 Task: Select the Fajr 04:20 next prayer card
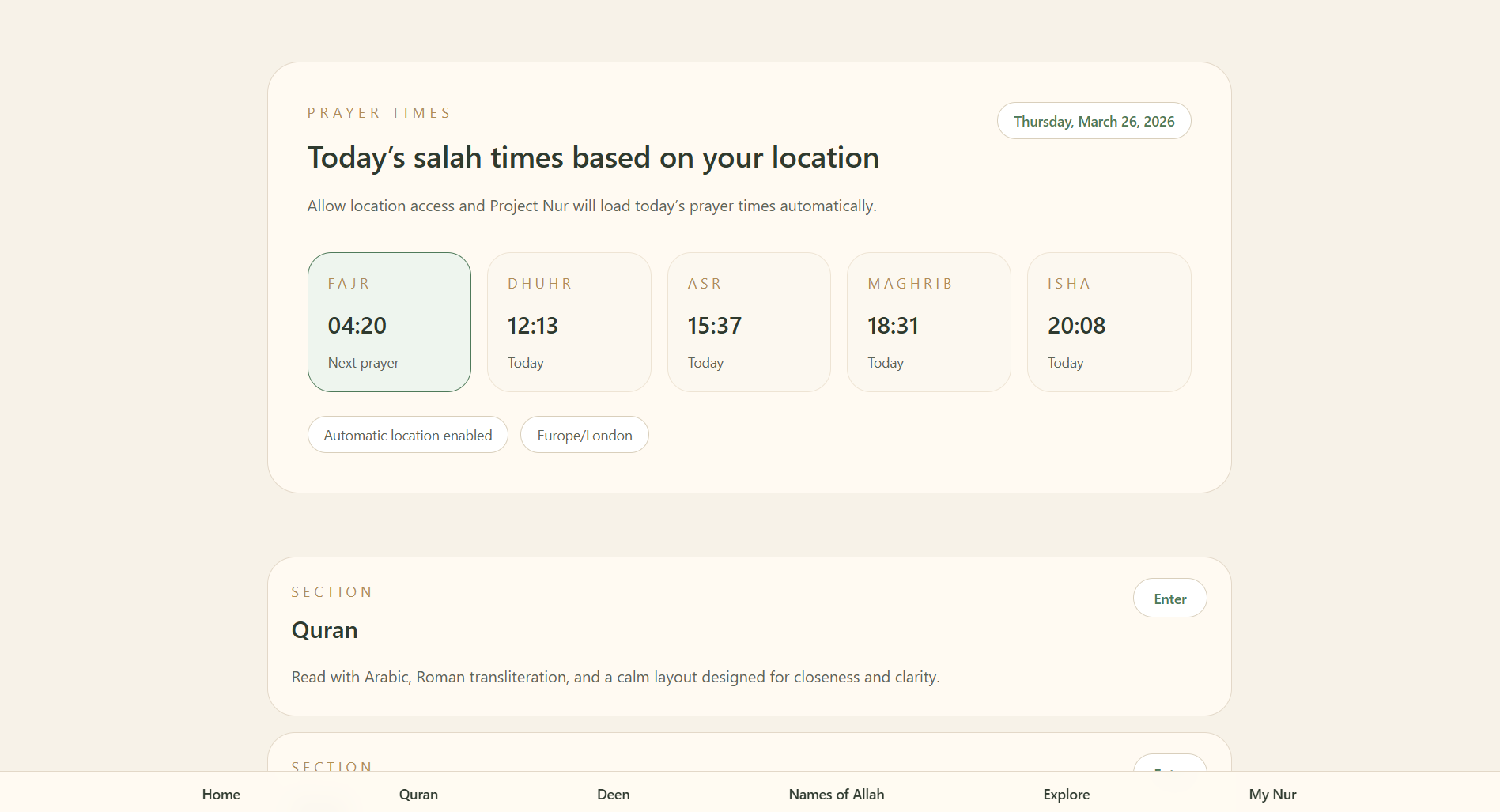(389, 322)
